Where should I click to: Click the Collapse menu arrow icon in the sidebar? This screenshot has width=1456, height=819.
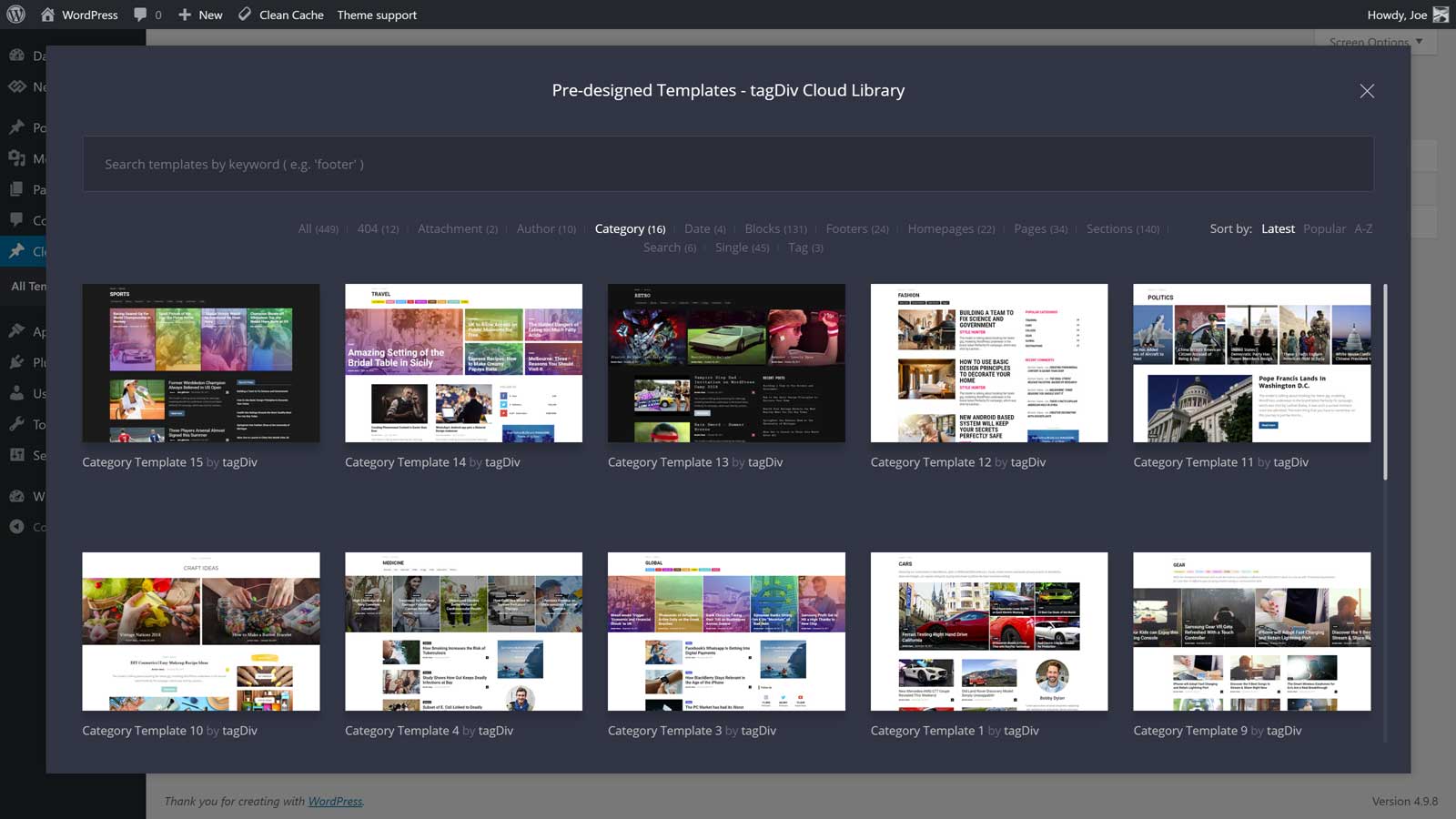tap(16, 527)
